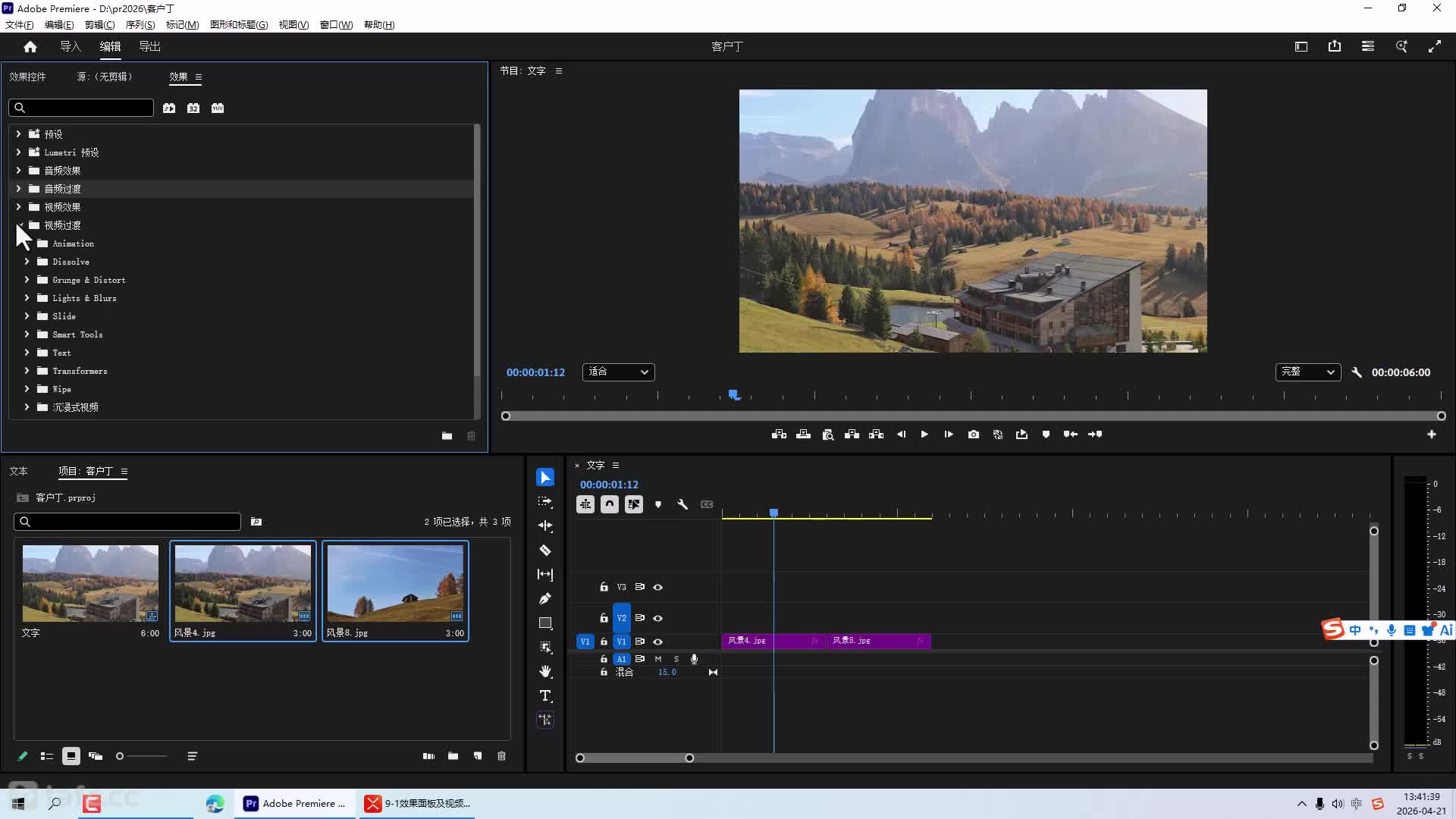Click the Accelerated Effects filter icon
The width and height of the screenshot is (1456, 819).
(169, 108)
